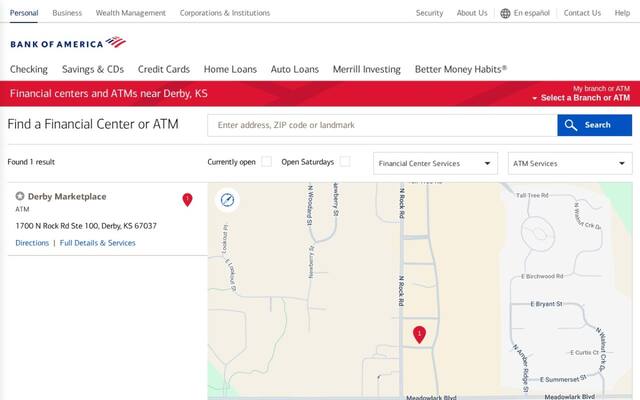Click the E Birchwood Rd map label
The image size is (640, 400).
542,276
